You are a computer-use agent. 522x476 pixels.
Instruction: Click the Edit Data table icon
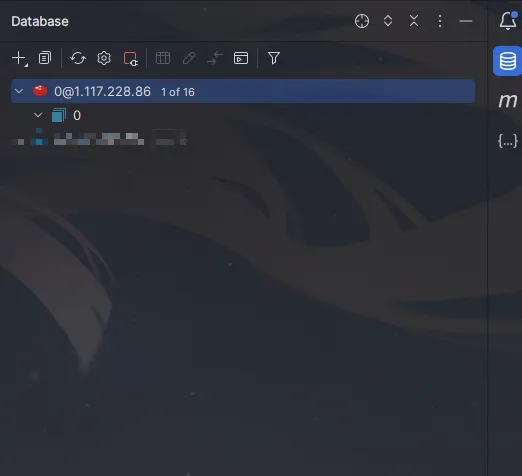point(163,58)
